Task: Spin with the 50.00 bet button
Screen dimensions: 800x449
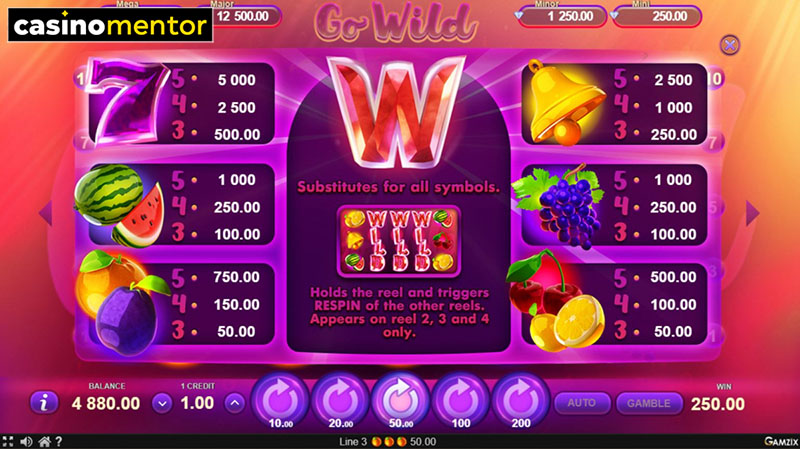Action: (x=401, y=401)
